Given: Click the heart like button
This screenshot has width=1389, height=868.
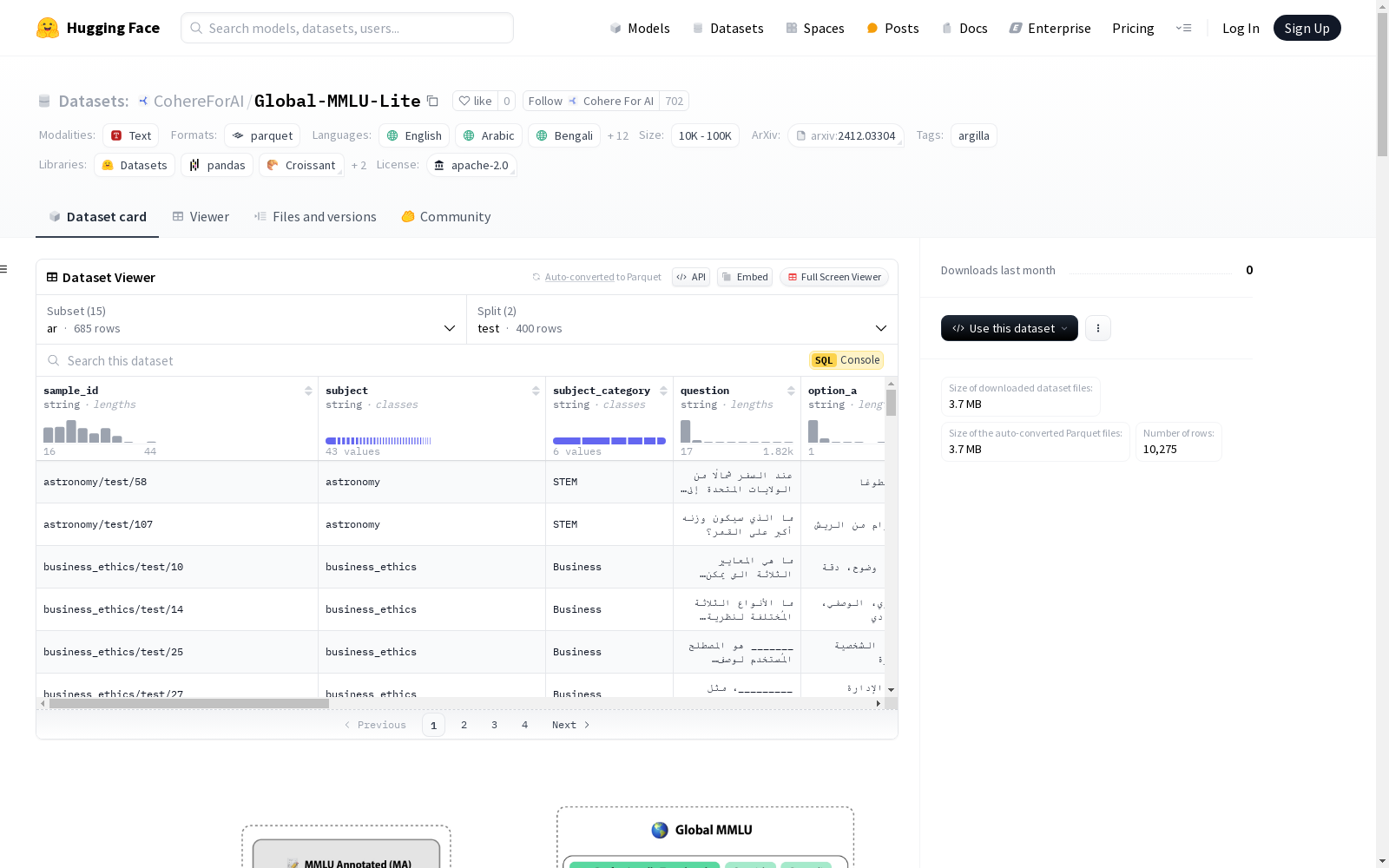Looking at the screenshot, I should tap(475, 101).
